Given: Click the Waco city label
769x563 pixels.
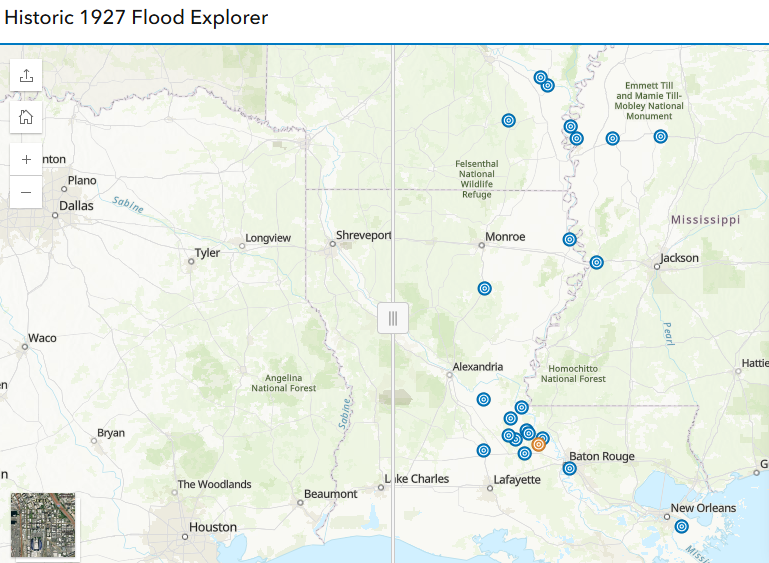Looking at the screenshot, I should click(x=42, y=338).
